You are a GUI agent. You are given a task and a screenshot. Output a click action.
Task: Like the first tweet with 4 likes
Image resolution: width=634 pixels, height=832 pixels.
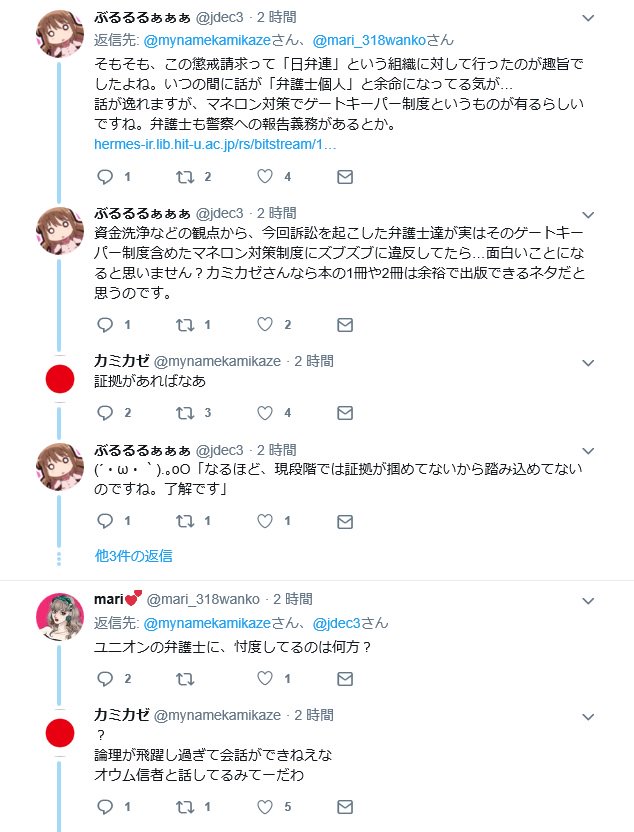(x=265, y=176)
